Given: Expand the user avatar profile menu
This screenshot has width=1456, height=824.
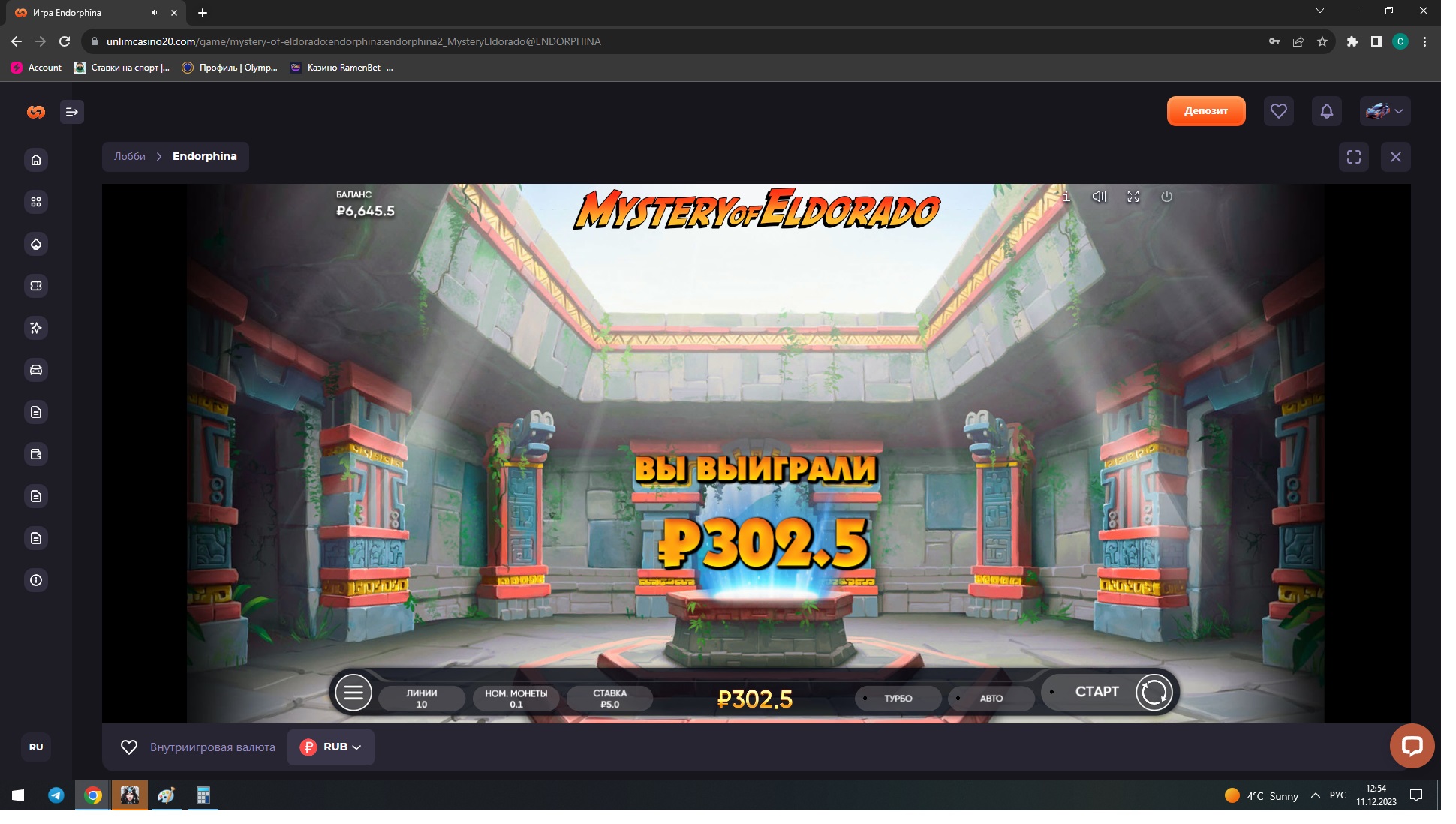Looking at the screenshot, I should pyautogui.click(x=1385, y=111).
